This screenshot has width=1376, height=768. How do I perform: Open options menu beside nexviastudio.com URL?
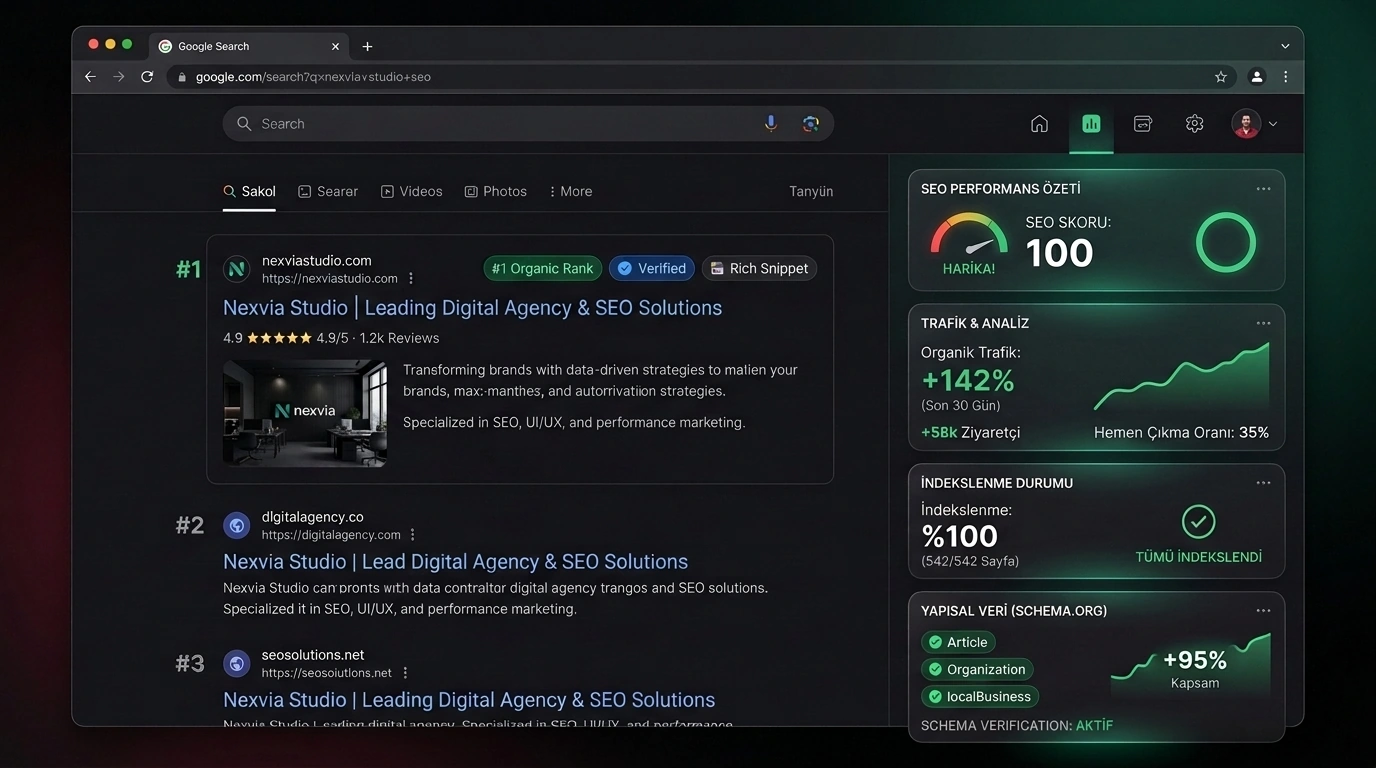pos(411,279)
